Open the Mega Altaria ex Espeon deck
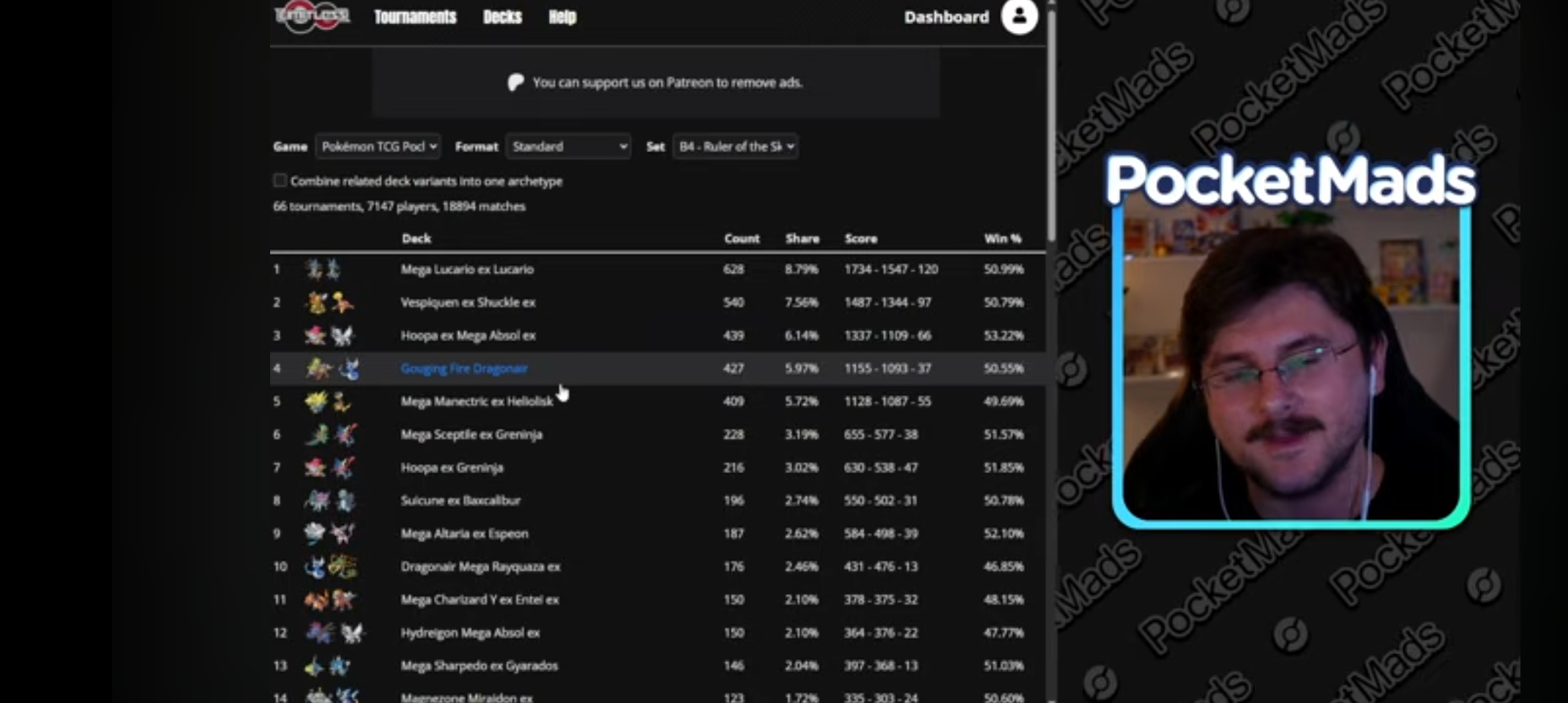Image resolution: width=1568 pixels, height=703 pixels. tap(464, 534)
